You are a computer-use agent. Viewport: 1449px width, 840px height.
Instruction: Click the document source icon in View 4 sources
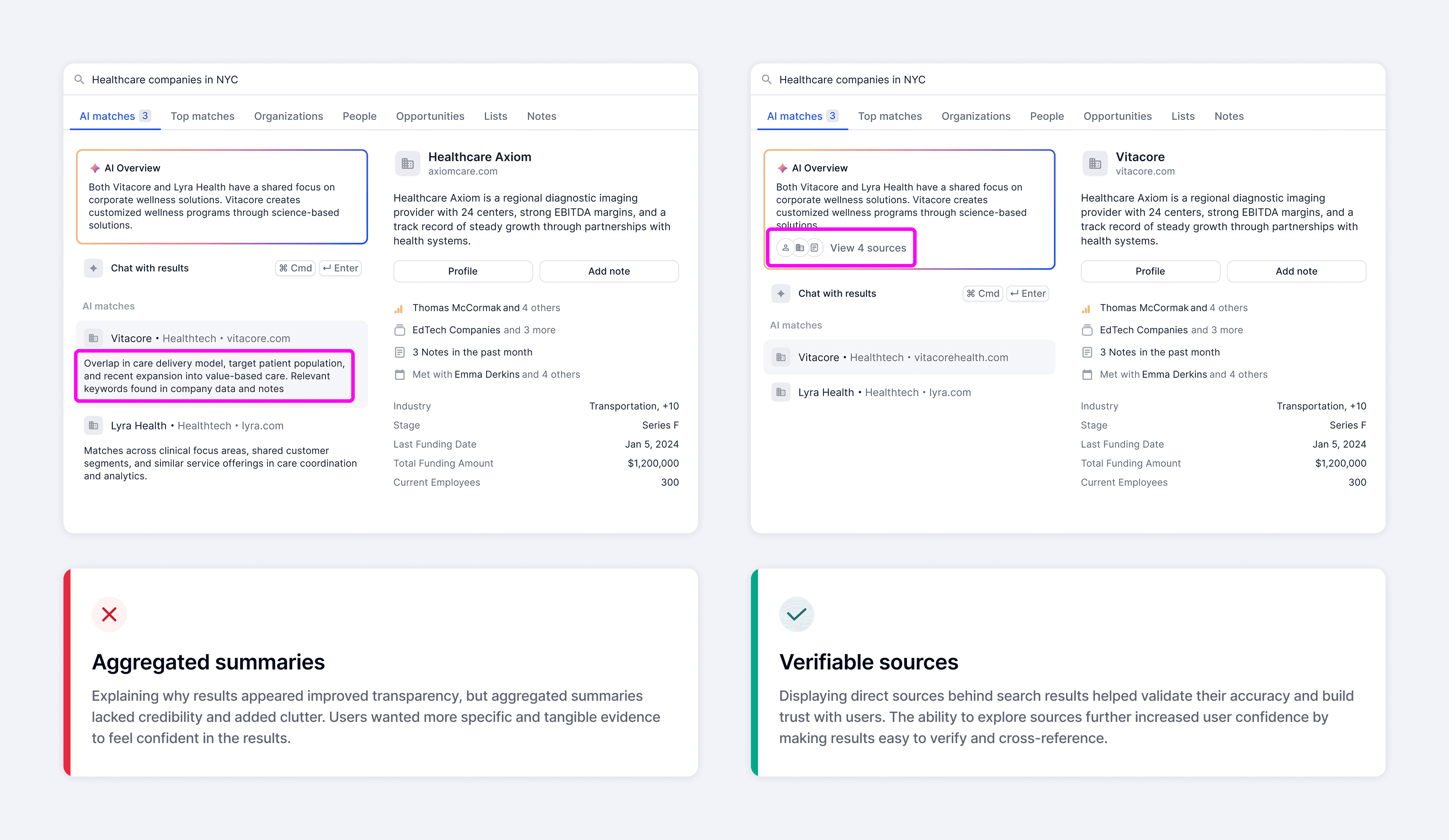point(815,248)
